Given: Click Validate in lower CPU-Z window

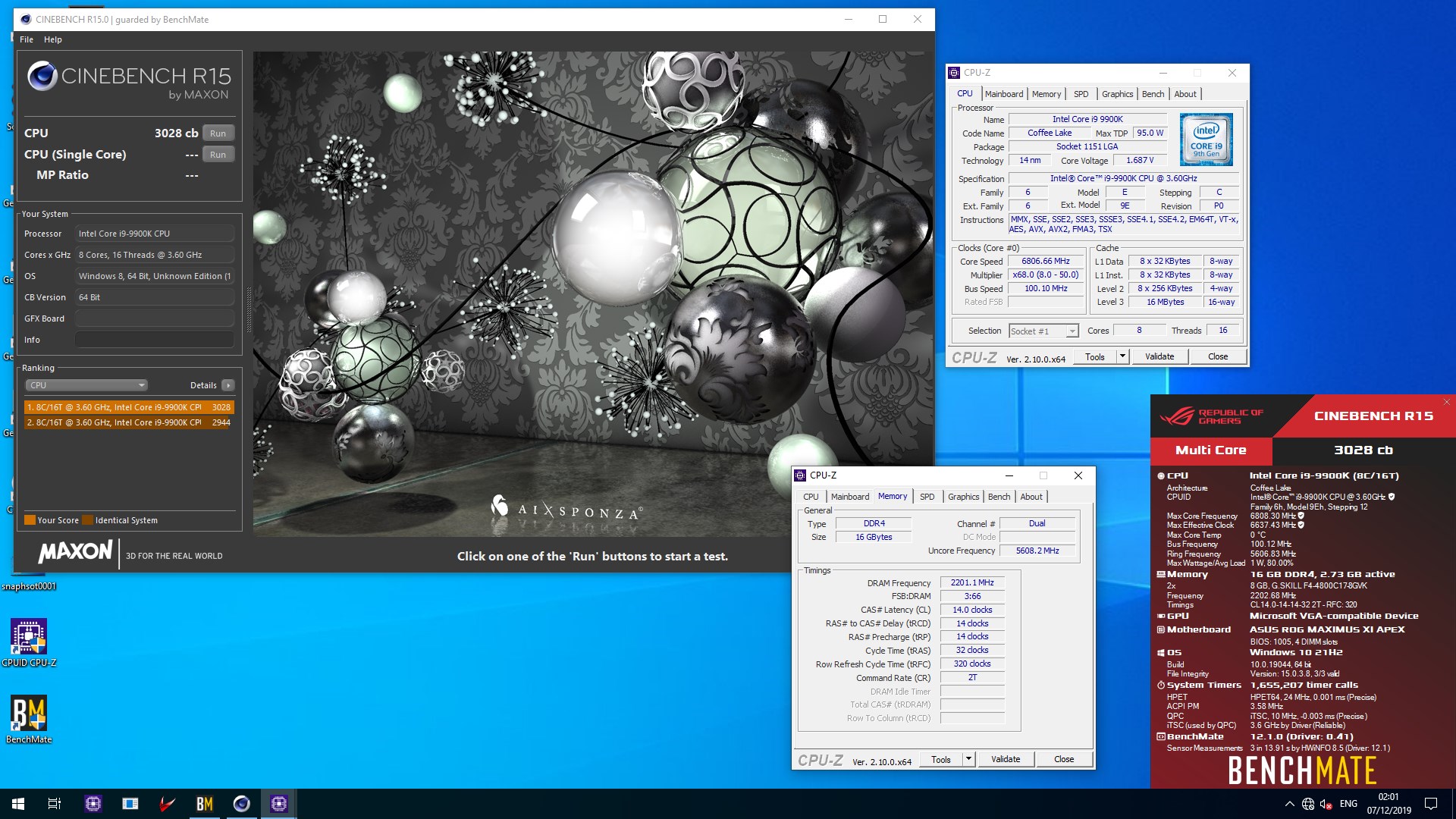Looking at the screenshot, I should [1006, 759].
